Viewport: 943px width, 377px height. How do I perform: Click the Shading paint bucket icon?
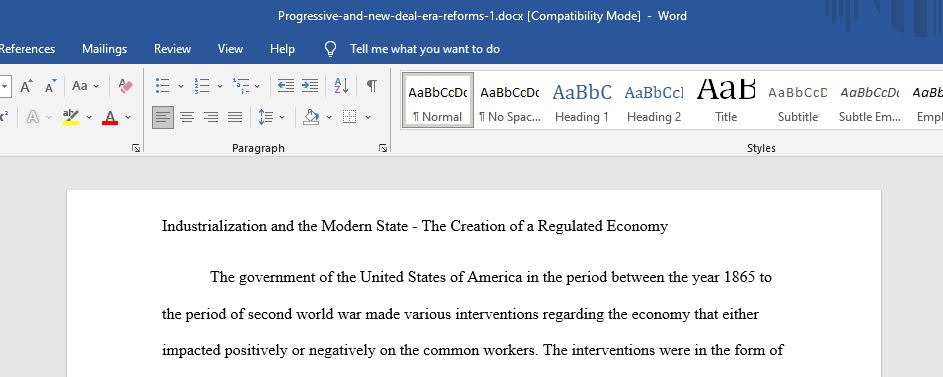coord(311,117)
